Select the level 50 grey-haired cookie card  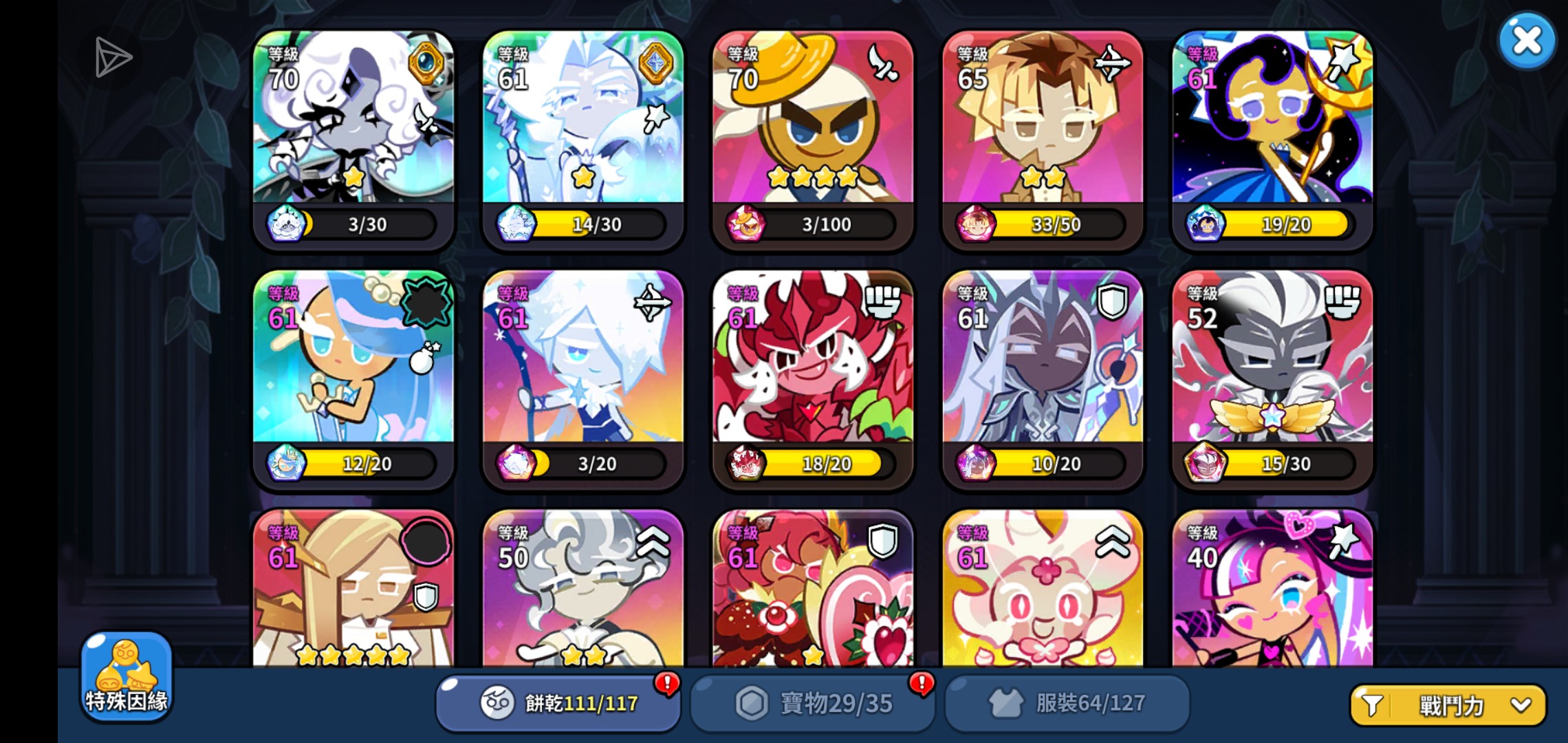coord(583,589)
